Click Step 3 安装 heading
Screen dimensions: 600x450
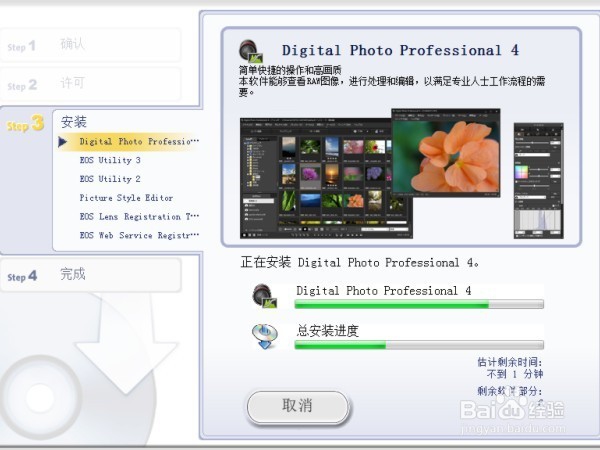pyautogui.click(x=74, y=122)
